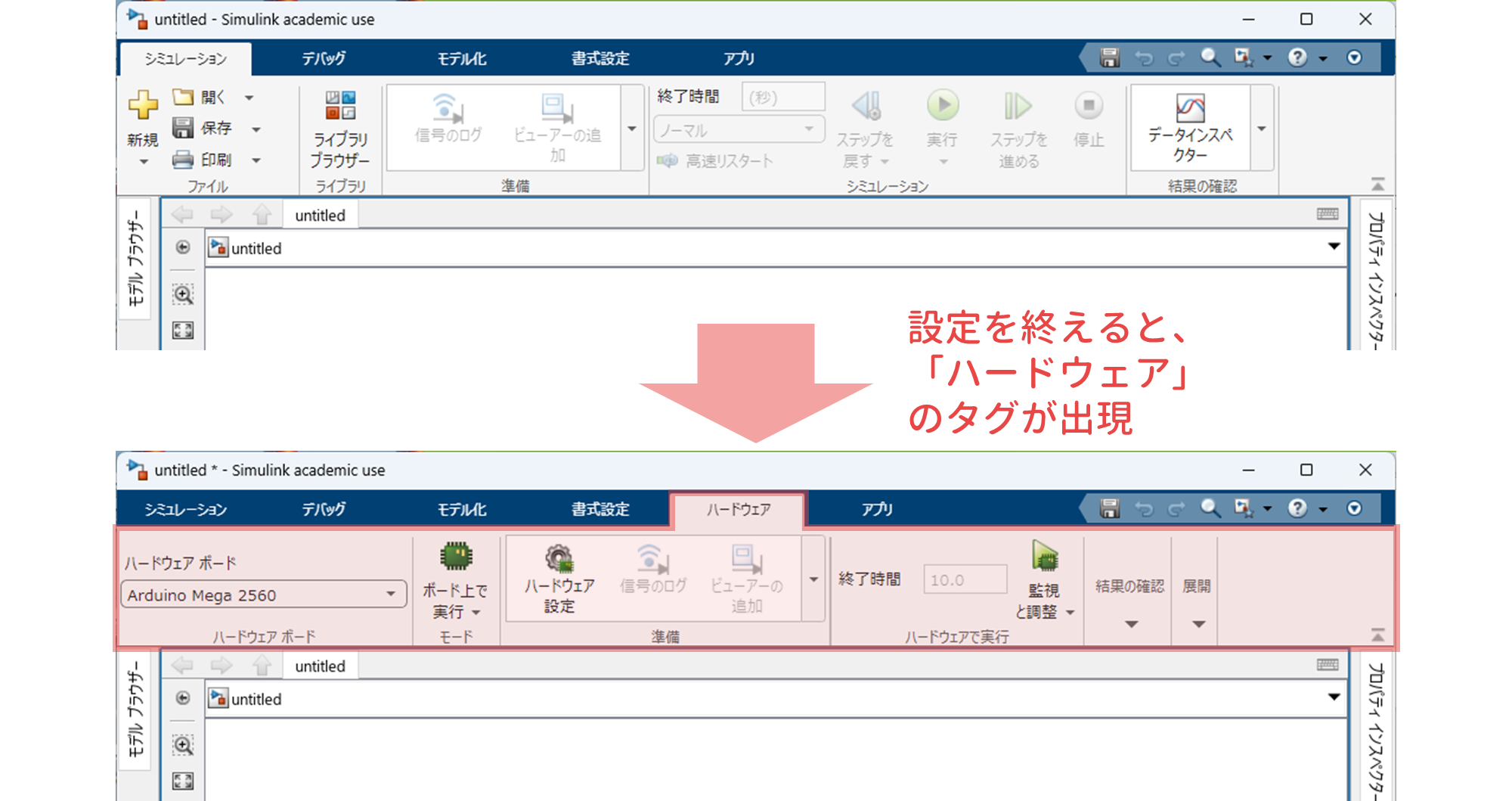
Task: Expand the 印刷 dropdown arrow
Action: 256,160
